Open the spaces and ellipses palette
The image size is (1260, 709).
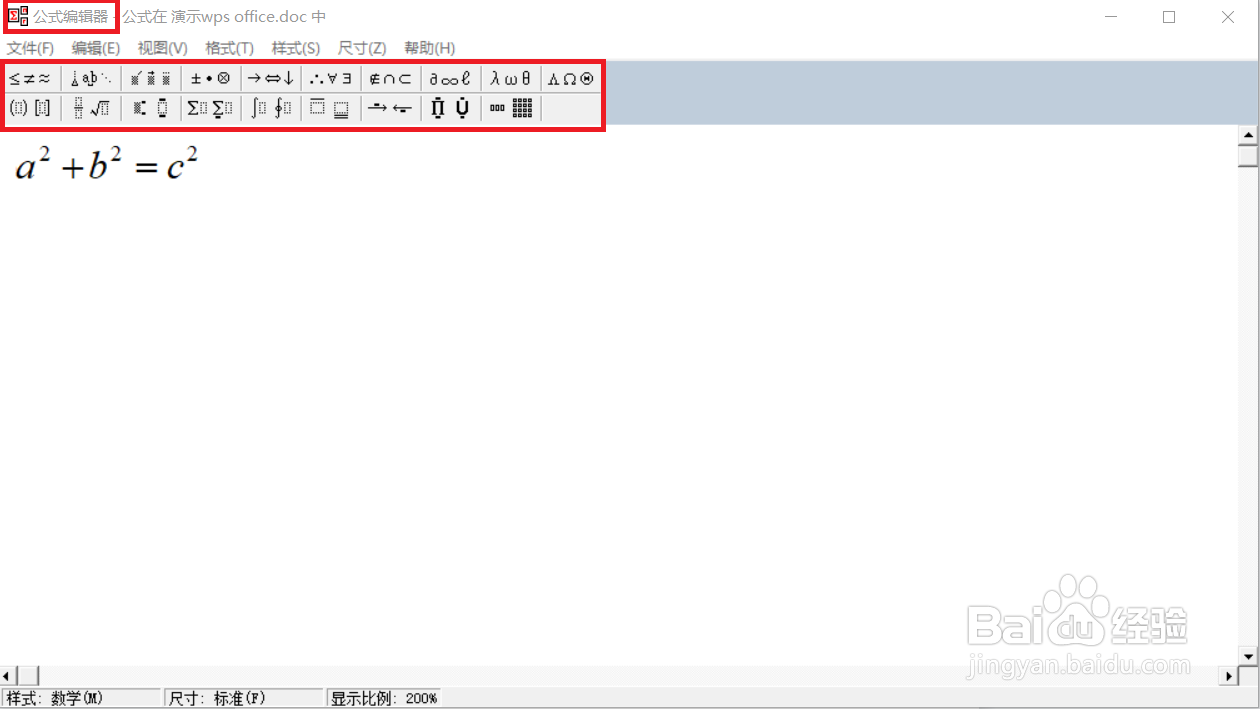pos(91,79)
